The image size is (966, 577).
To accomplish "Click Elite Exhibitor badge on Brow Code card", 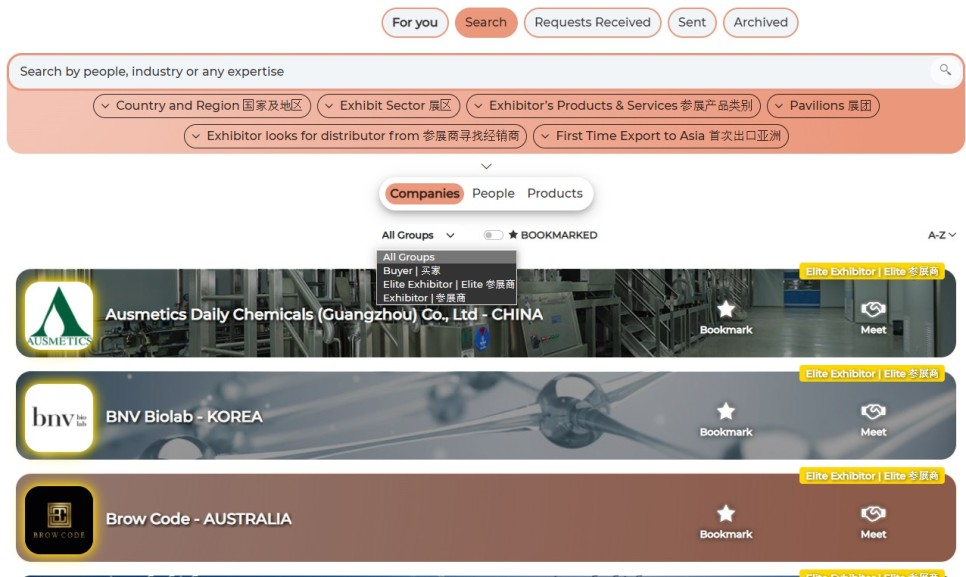I will (872, 476).
